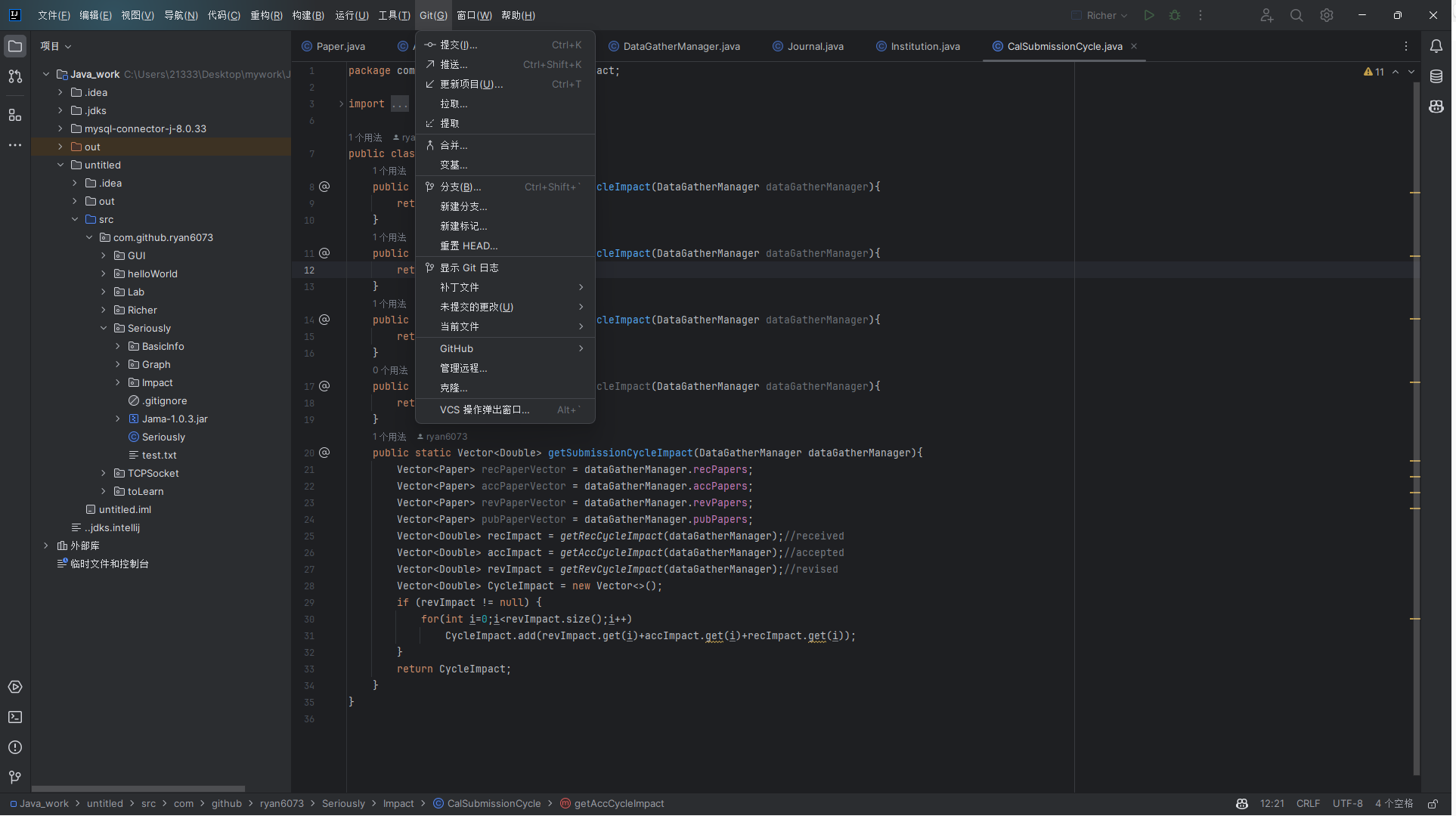
Task: Click the project tree horizontal scrollbar
Action: [138, 788]
